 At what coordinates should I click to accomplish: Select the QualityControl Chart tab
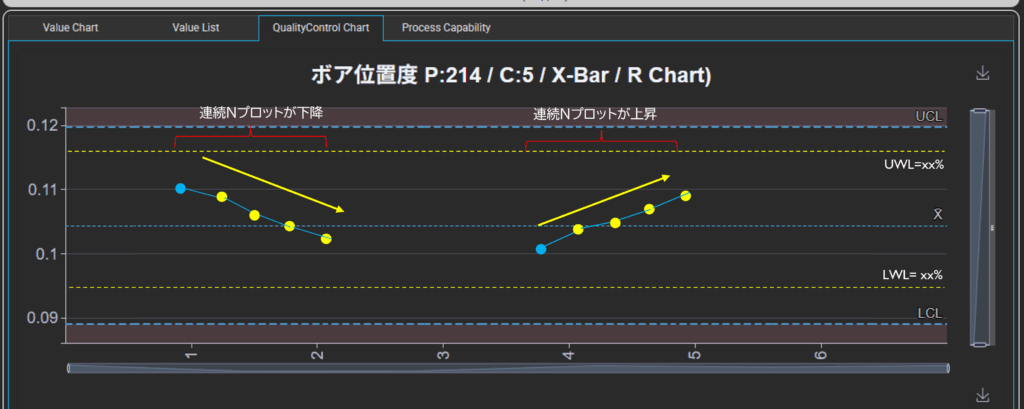pos(320,28)
